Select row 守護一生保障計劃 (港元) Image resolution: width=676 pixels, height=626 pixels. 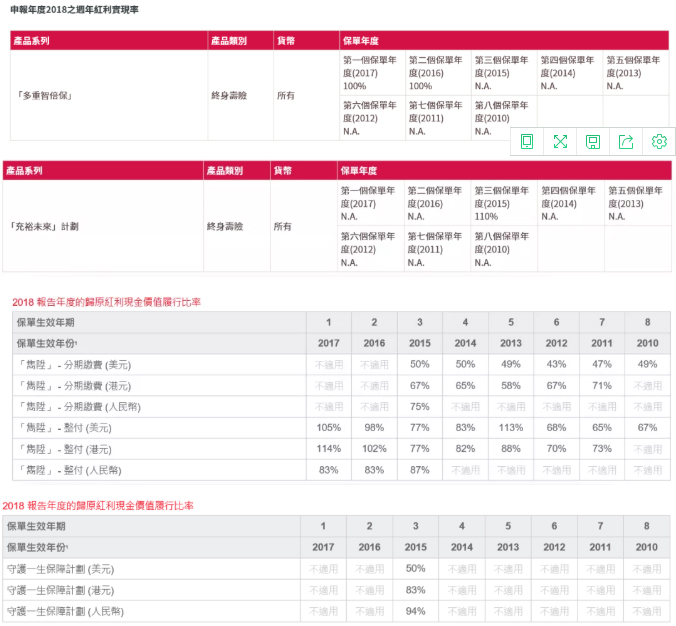tap(336, 590)
